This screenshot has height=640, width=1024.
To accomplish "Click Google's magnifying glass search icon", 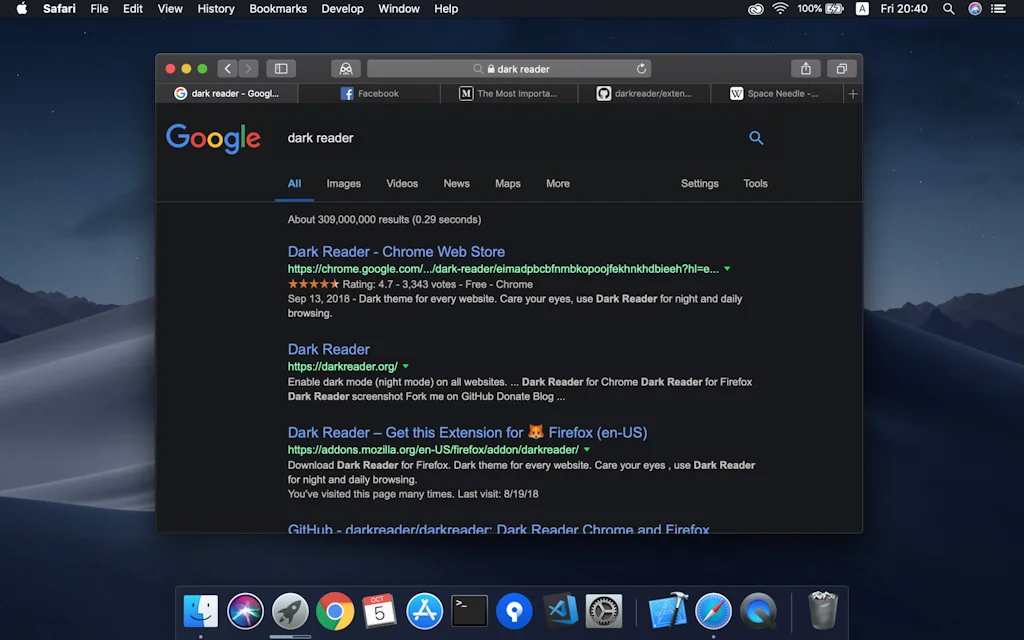I will point(756,138).
